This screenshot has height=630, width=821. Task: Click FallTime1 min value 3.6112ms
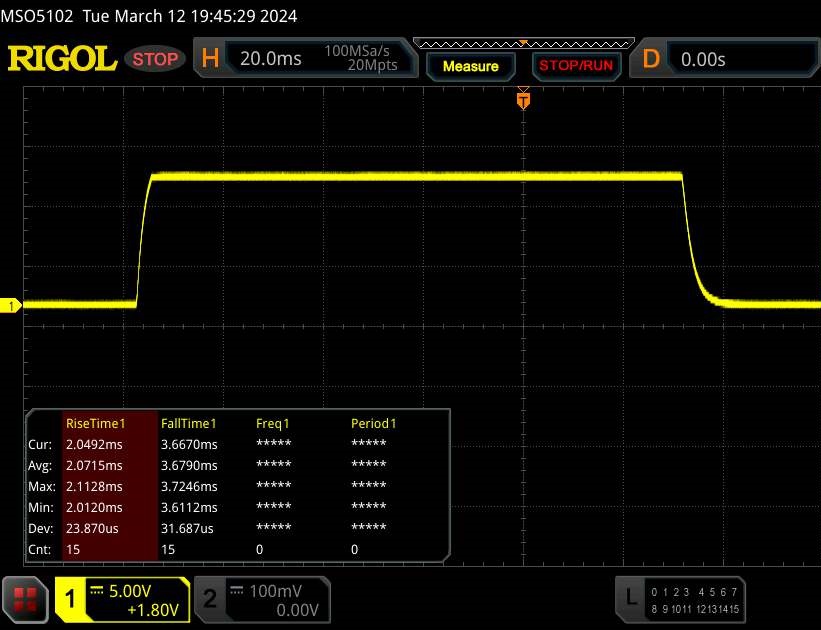(x=189, y=507)
